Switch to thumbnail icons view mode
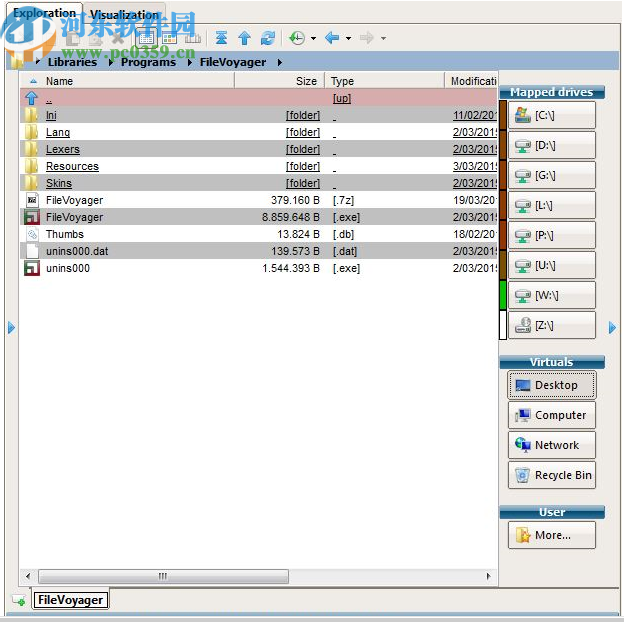Screen dimensions: 624x622 tap(170, 38)
